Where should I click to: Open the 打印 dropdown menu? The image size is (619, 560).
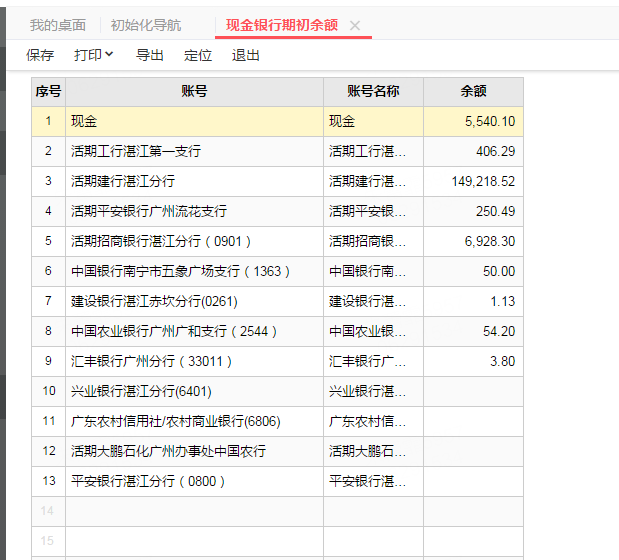(94, 55)
